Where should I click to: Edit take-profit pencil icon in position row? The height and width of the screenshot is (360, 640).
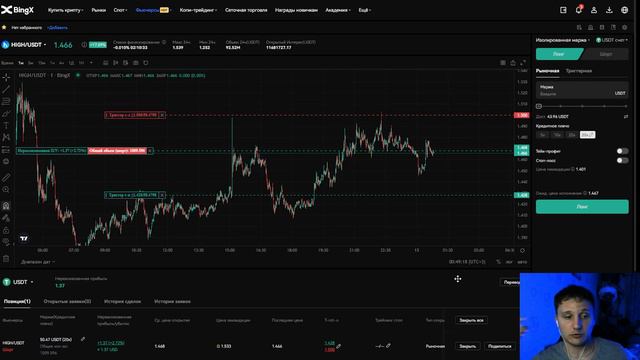coord(338,346)
